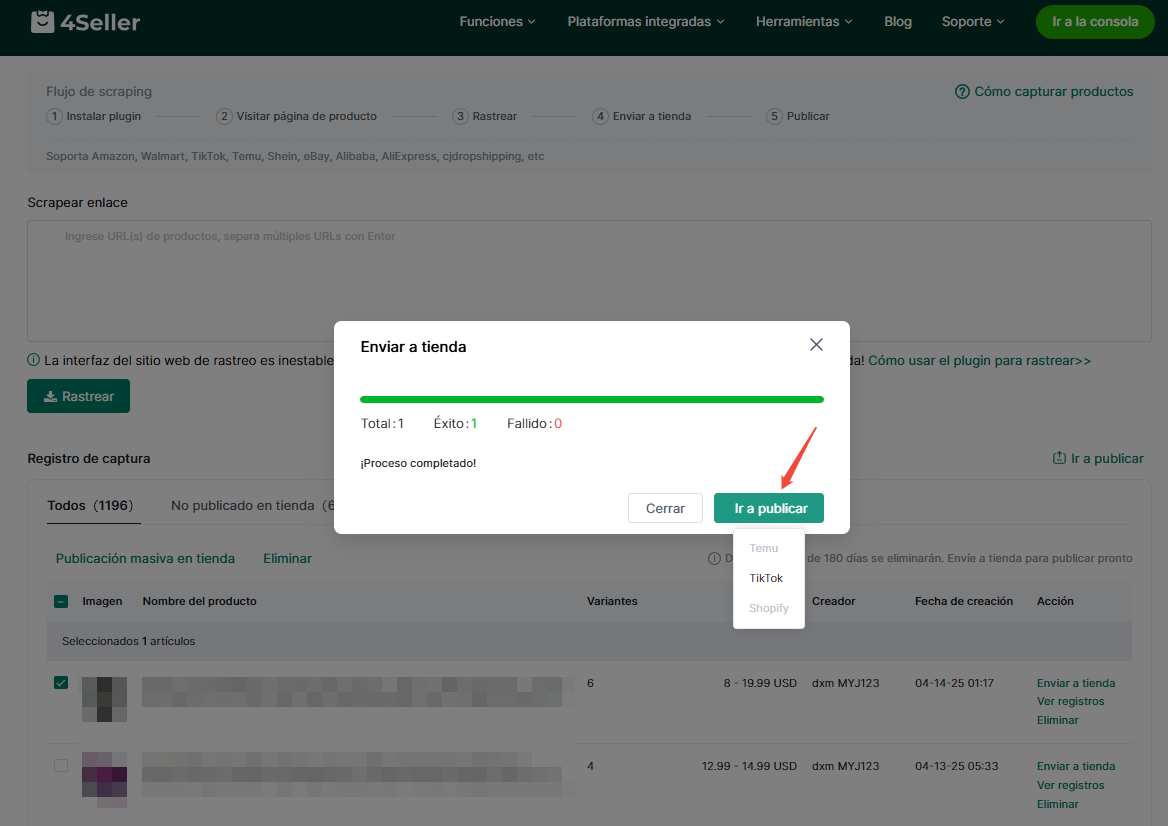This screenshot has height=826, width=1168.
Task: Click the first product thumbnail image
Action: tap(104, 699)
